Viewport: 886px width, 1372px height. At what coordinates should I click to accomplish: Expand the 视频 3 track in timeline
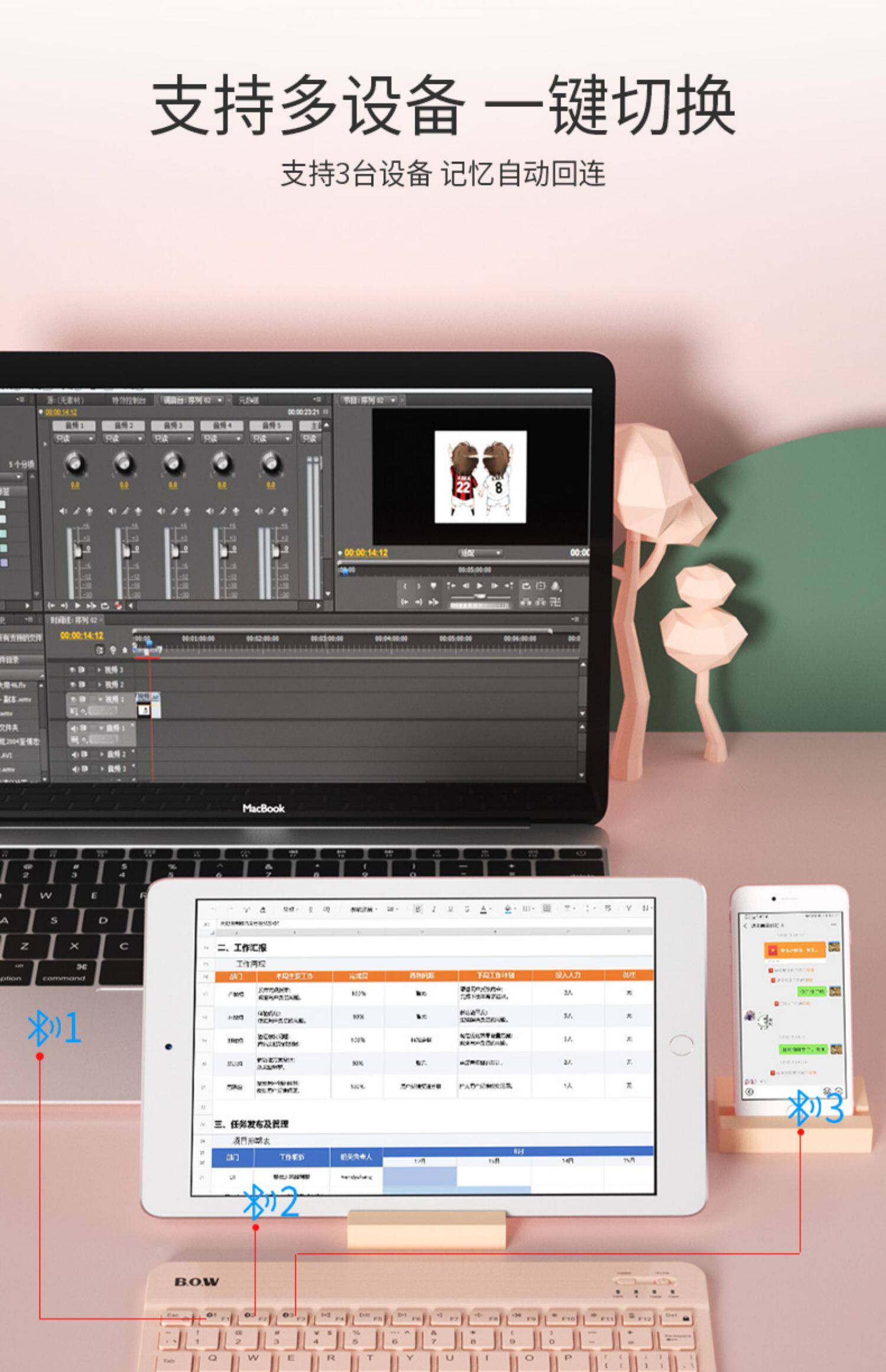pyautogui.click(x=99, y=669)
